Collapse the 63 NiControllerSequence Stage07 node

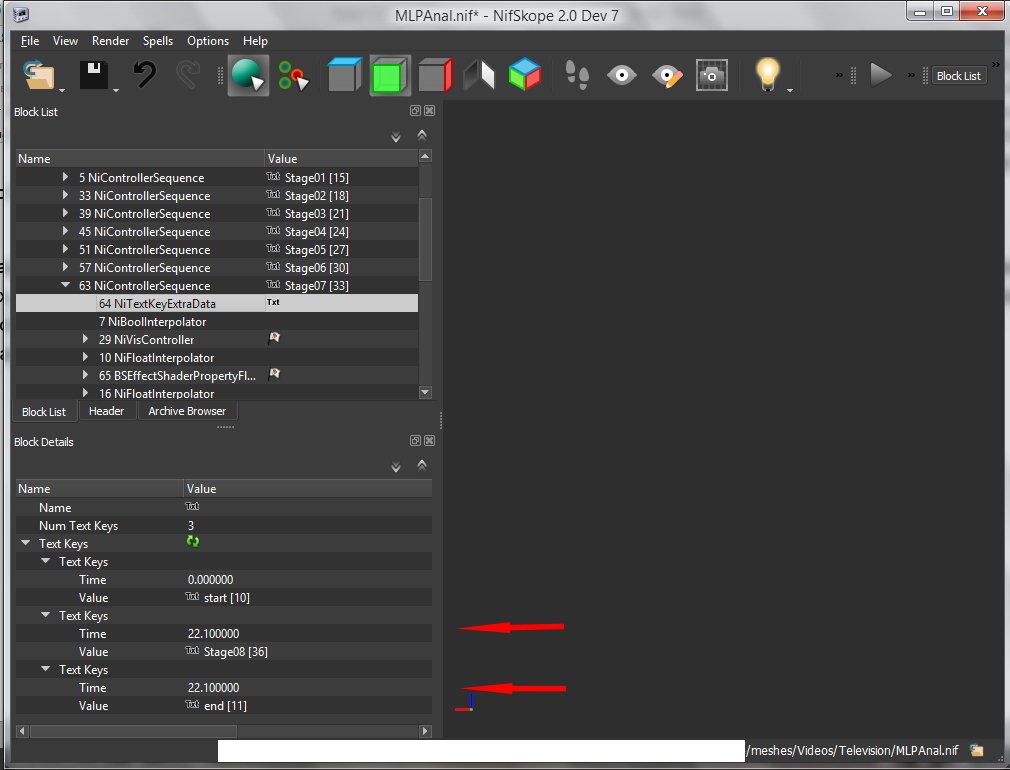66,286
